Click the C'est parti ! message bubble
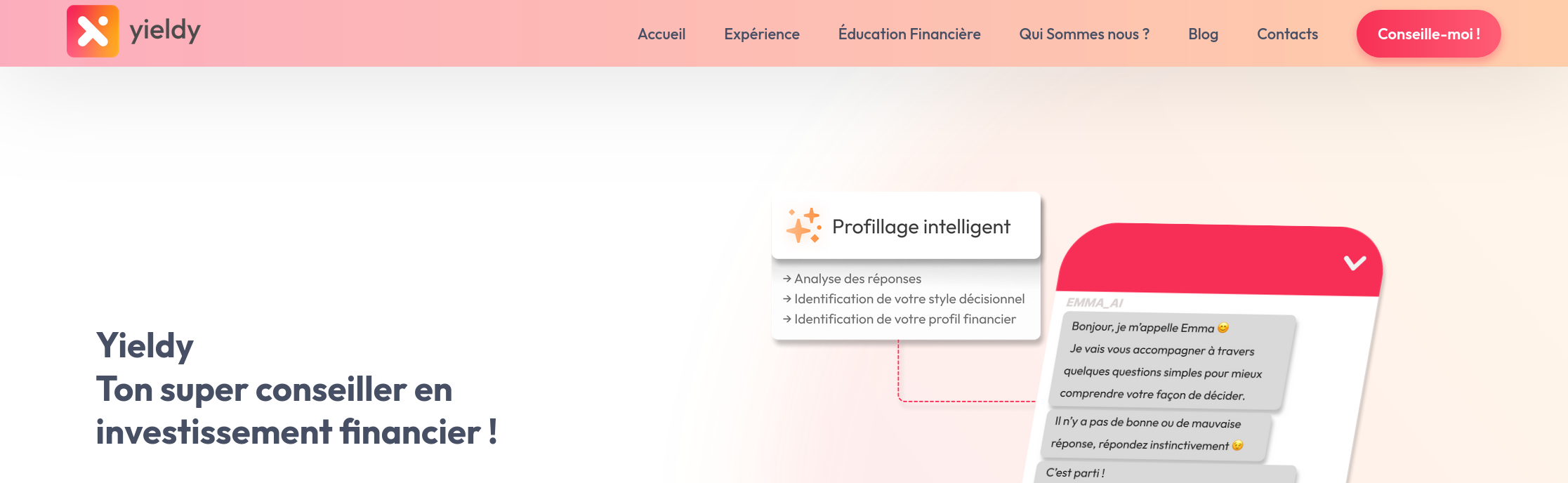Screen dimensions: 1568x483 (1074, 472)
